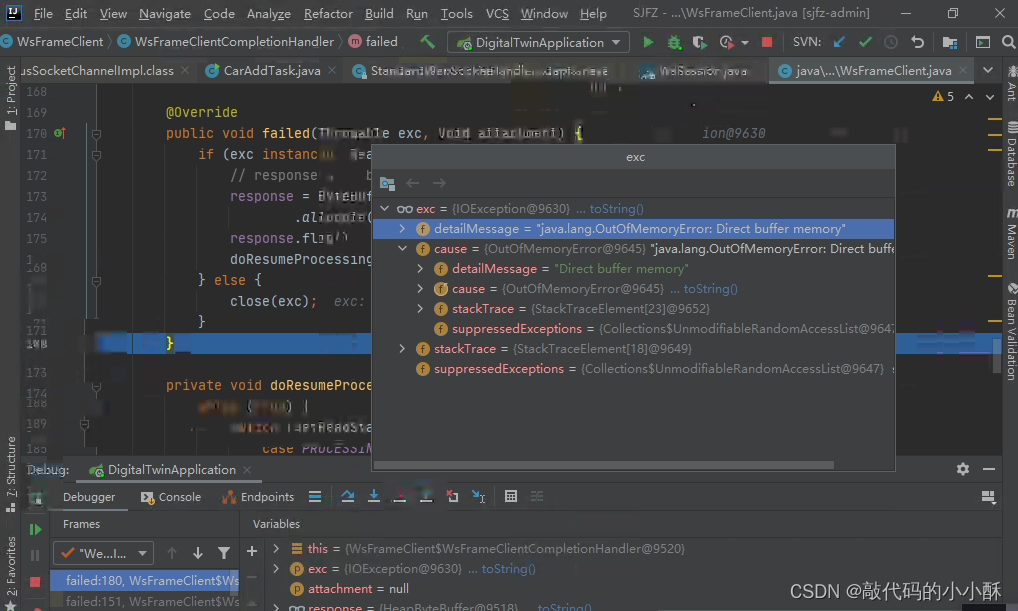Viewport: 1018px width, 611px height.
Task: Click the Step Into debugger icon
Action: (374, 497)
